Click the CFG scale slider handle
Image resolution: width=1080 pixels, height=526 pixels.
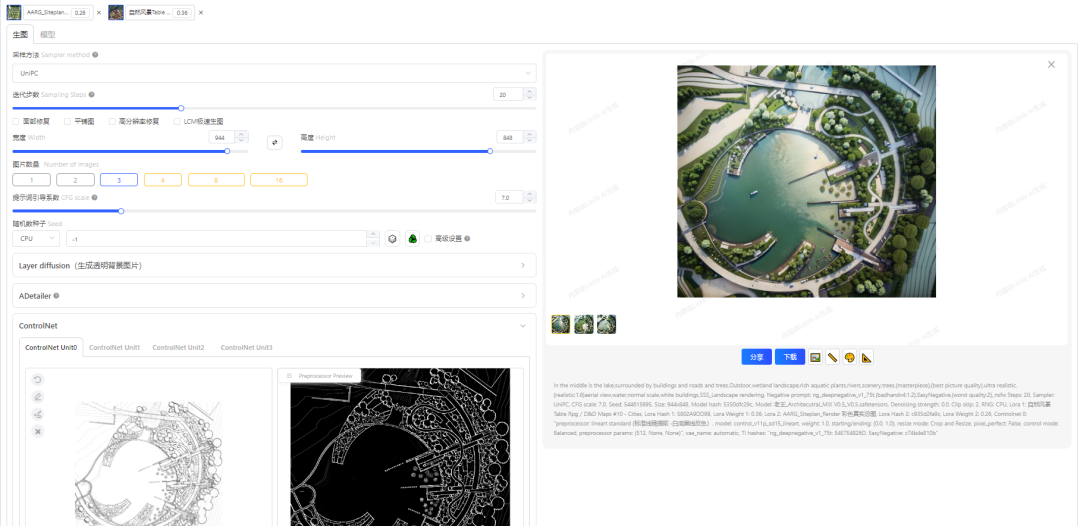(121, 211)
